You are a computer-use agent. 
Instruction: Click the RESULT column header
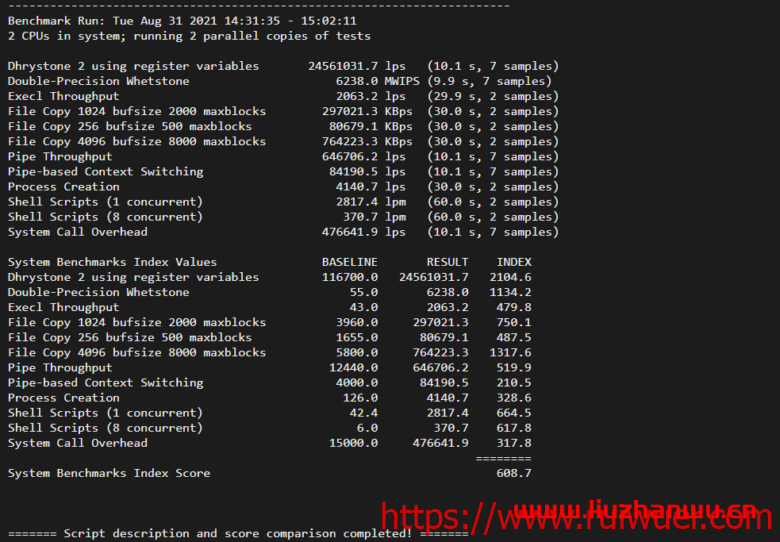pos(447,262)
